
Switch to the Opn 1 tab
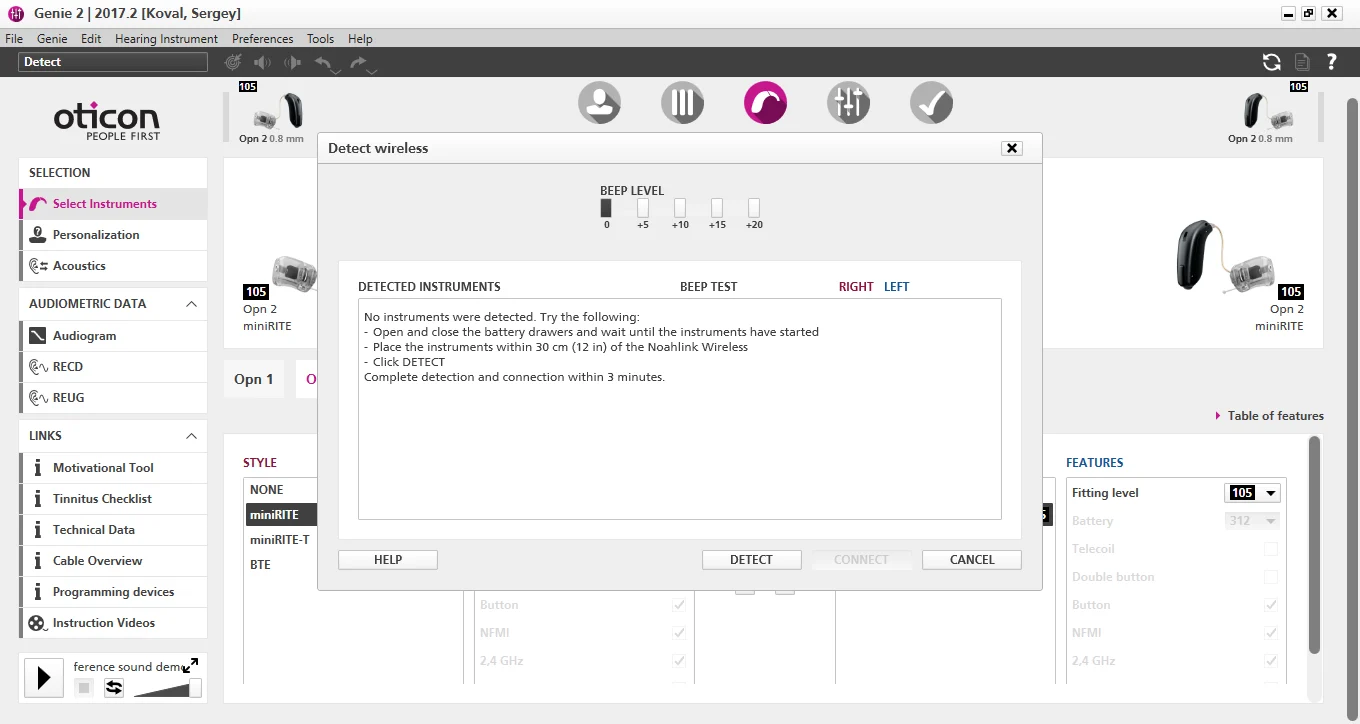pos(254,379)
